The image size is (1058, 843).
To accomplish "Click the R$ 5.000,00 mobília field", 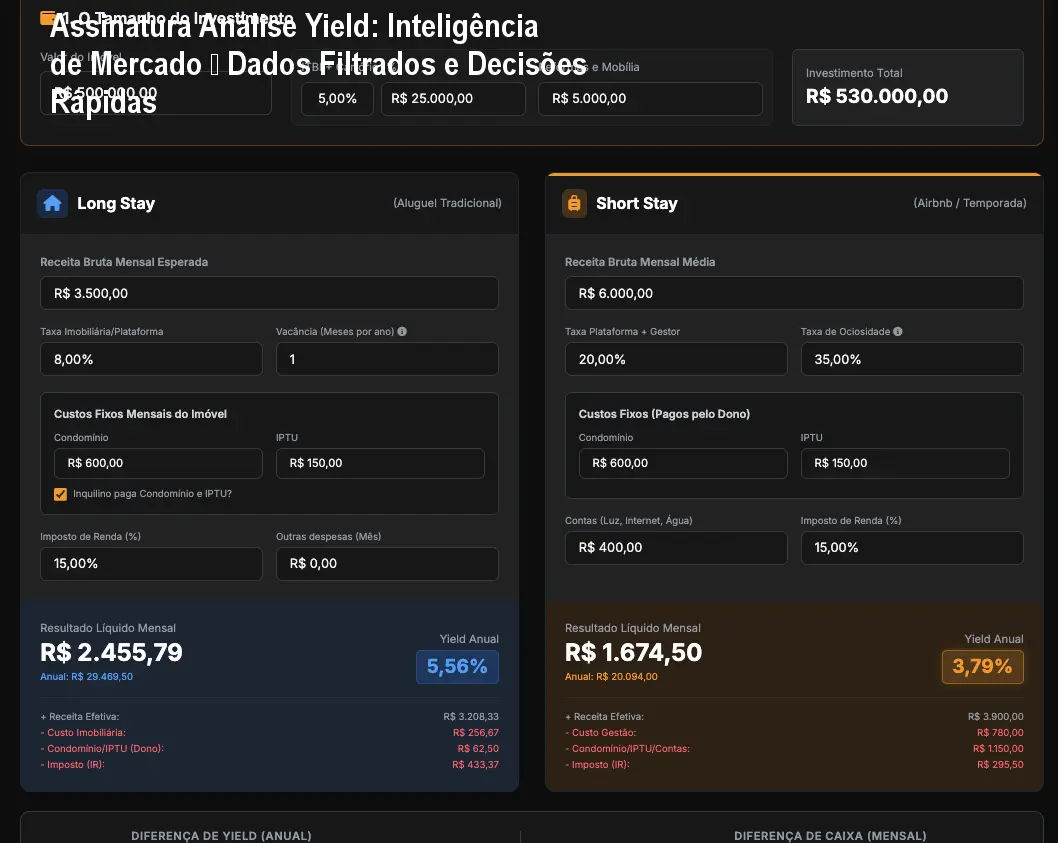I will 650,99.
